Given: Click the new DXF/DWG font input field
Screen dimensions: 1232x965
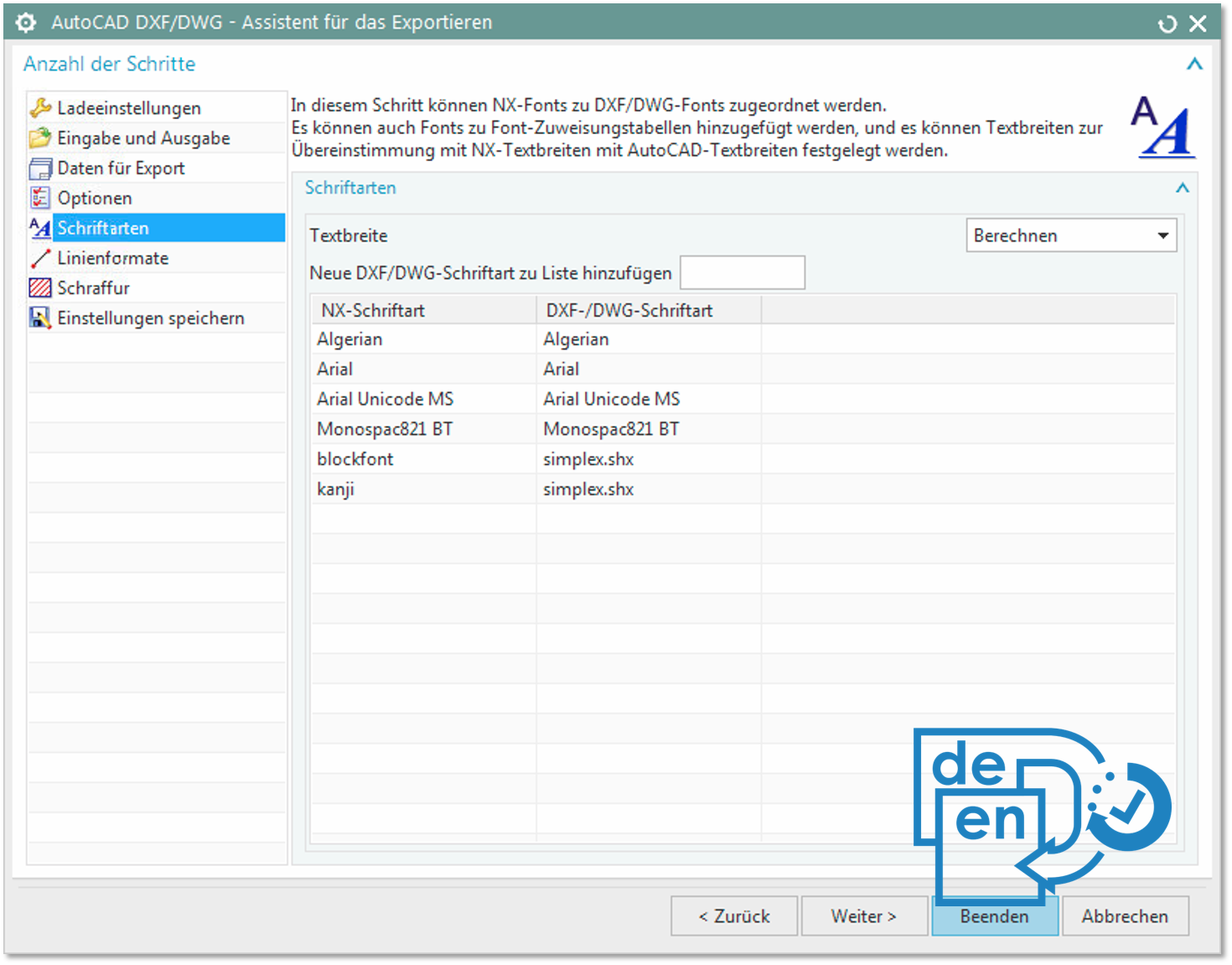Looking at the screenshot, I should point(742,272).
